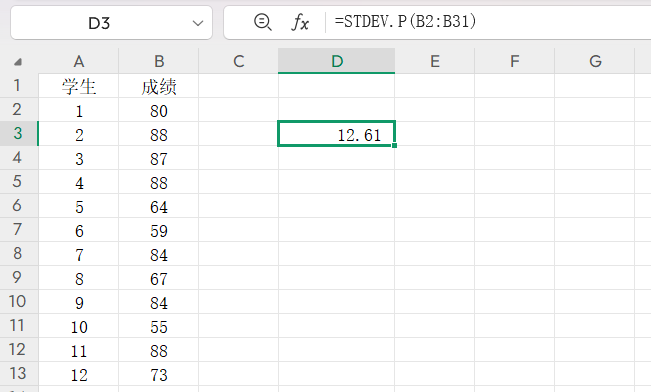Click cell containing 学生 header

pos(78,86)
